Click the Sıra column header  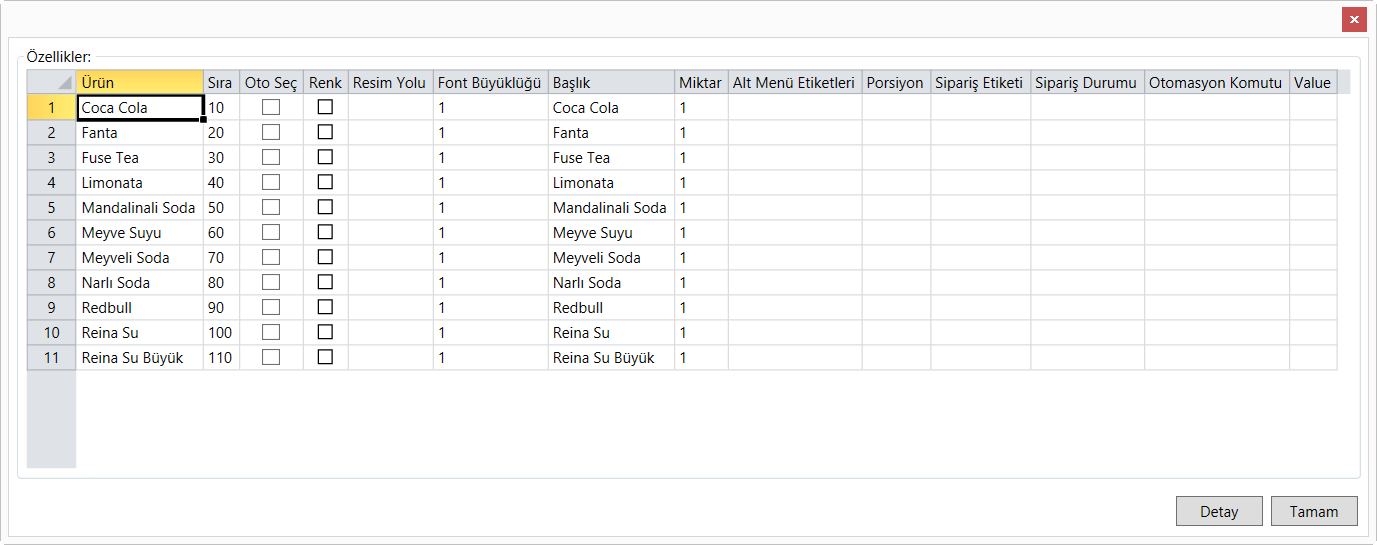click(221, 82)
